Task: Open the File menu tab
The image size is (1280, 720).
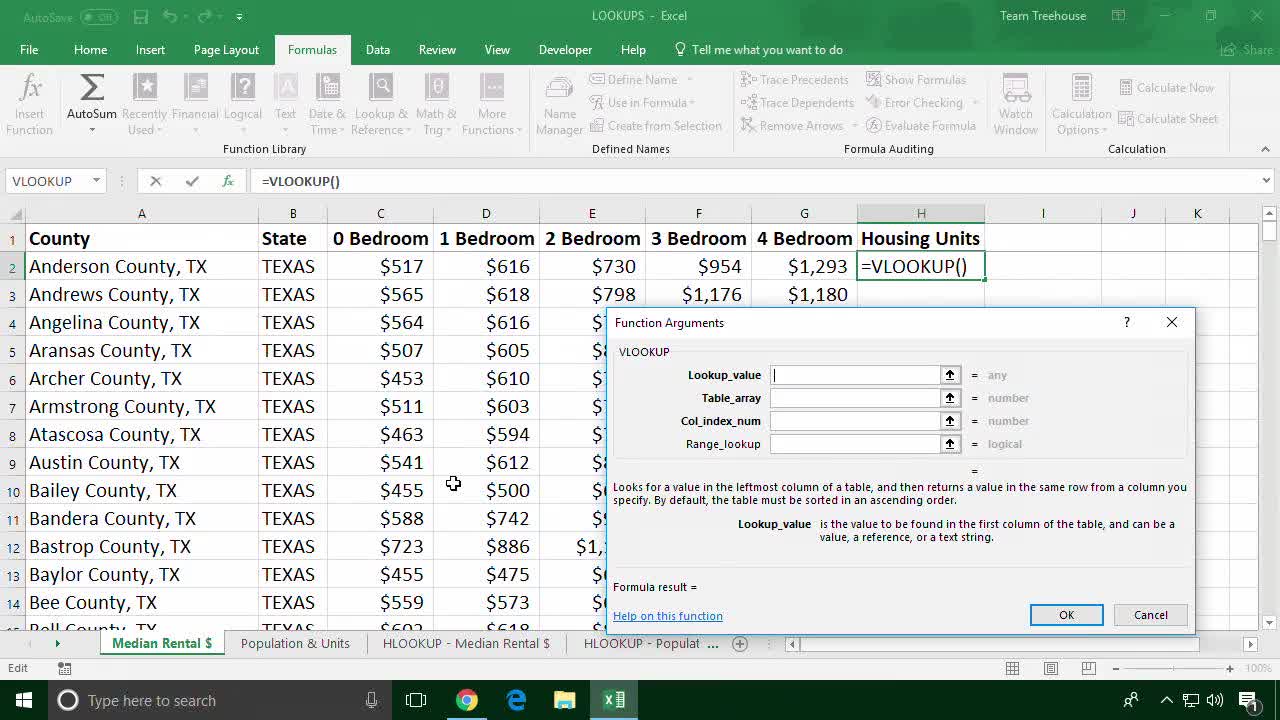Action: [29, 50]
